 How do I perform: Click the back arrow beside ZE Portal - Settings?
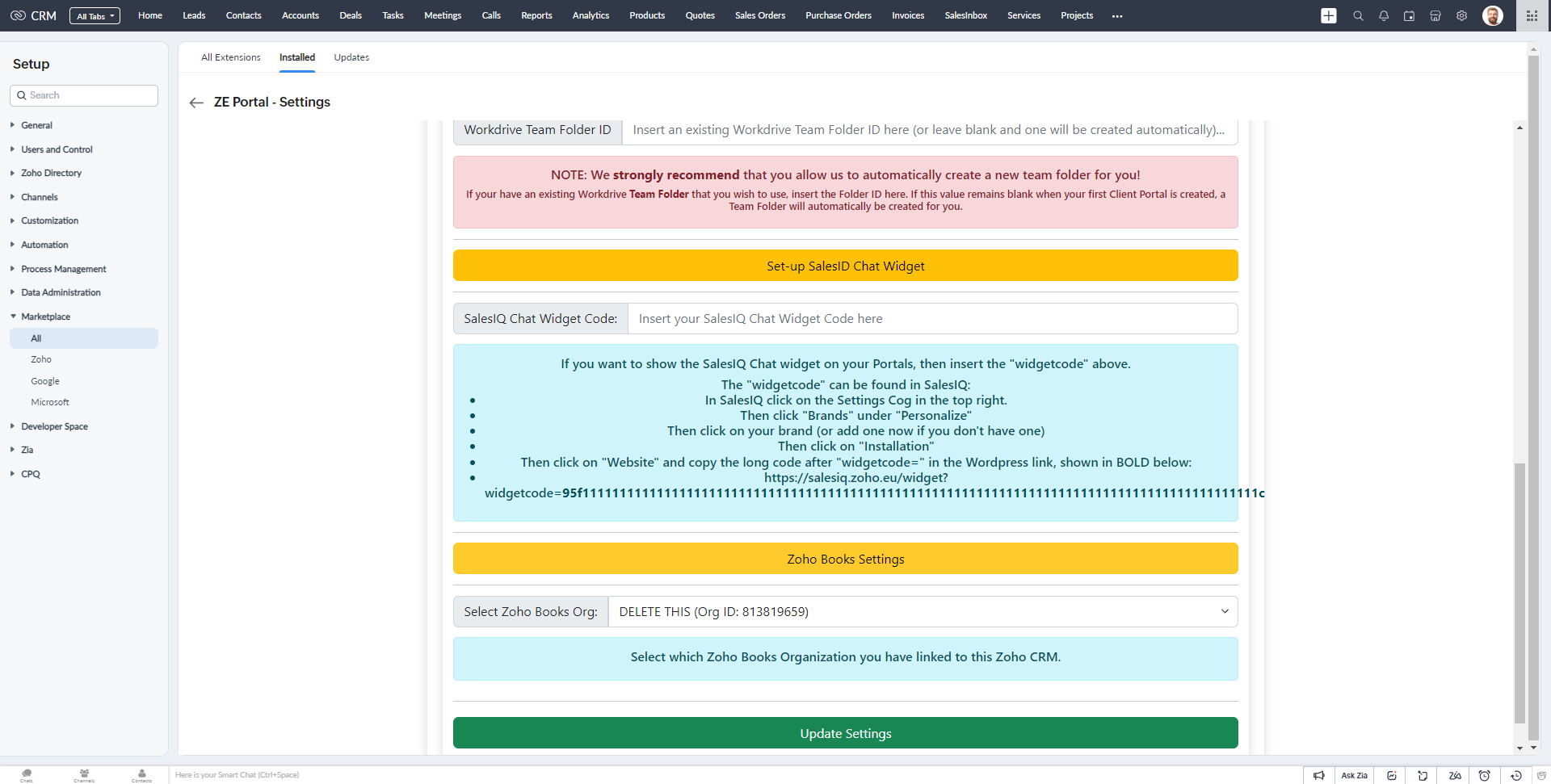[x=196, y=103]
